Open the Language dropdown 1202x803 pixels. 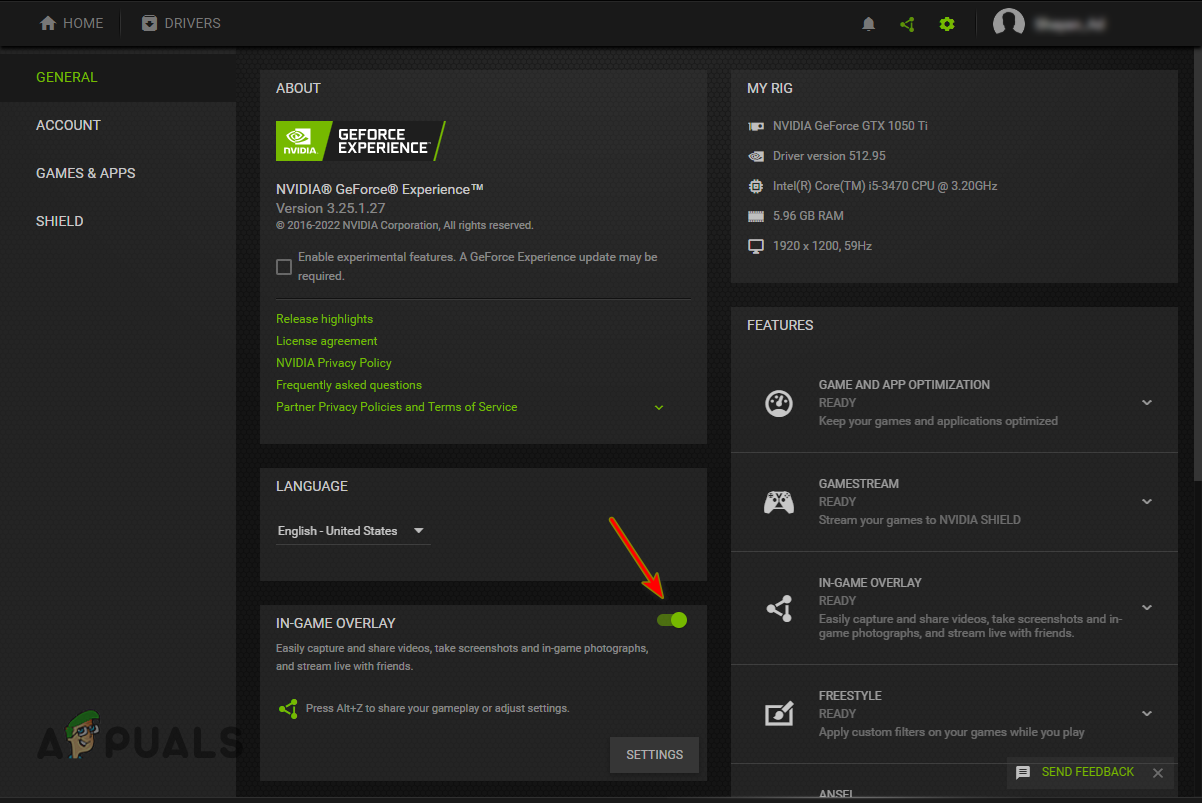(x=352, y=531)
